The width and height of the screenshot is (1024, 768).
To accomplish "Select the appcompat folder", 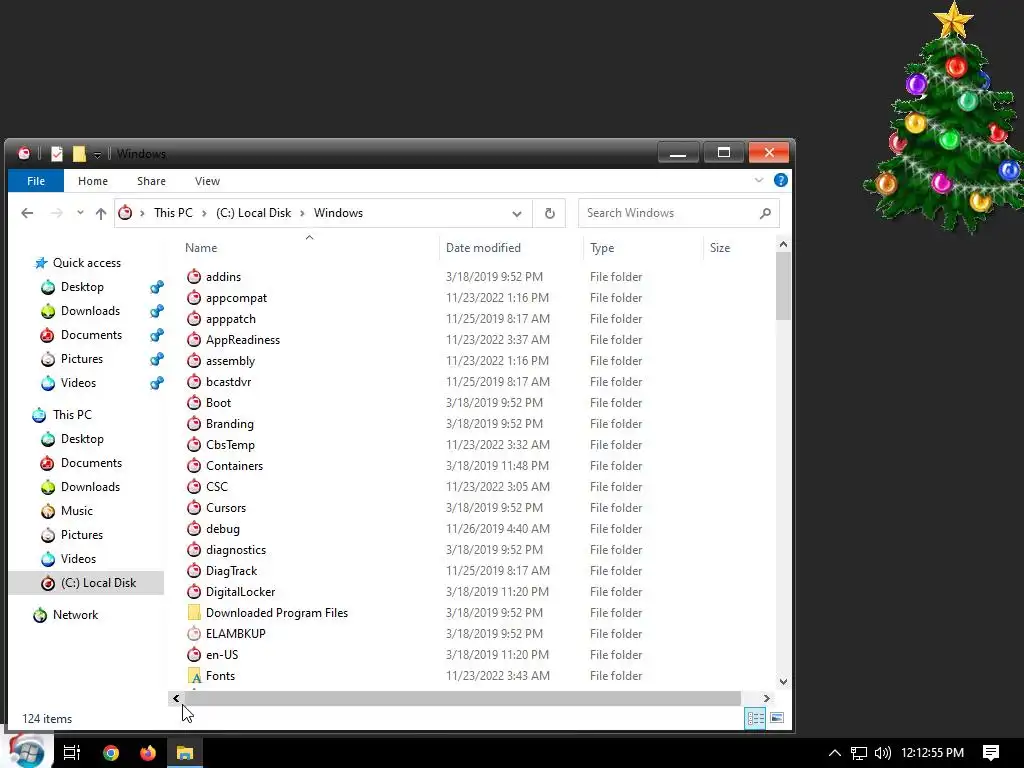I will click(236, 298).
